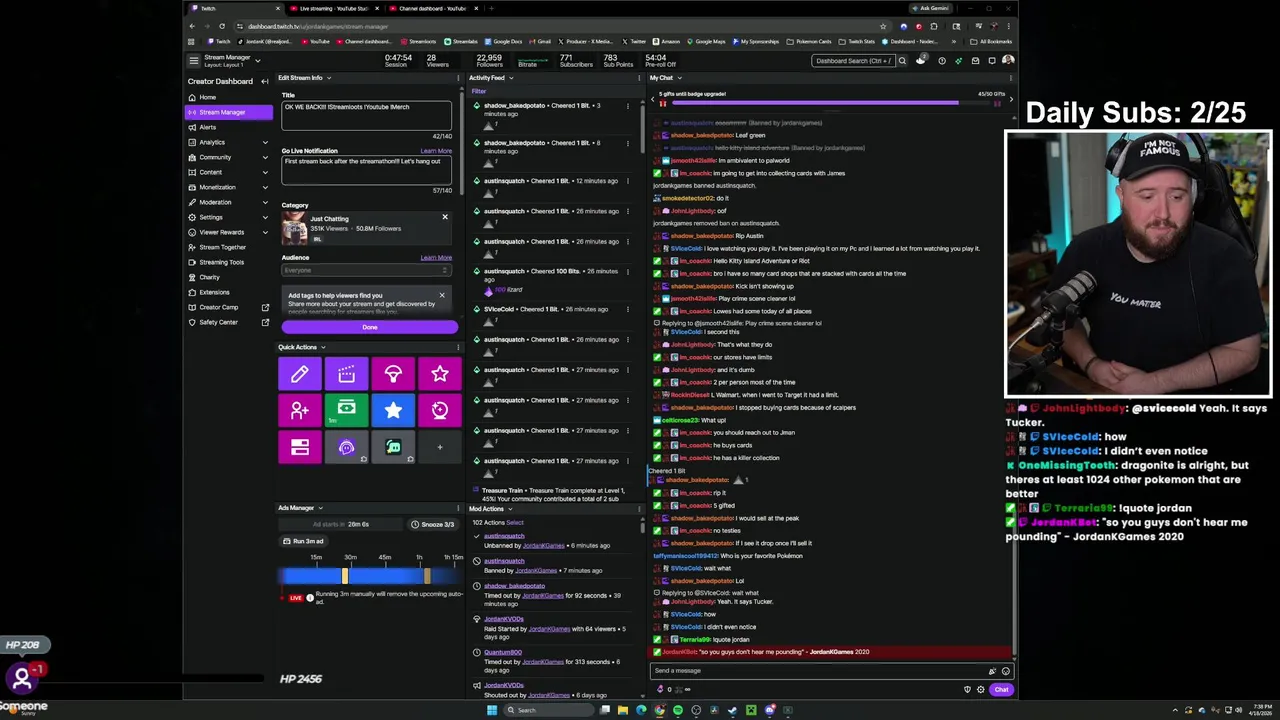Image resolution: width=1280 pixels, height=720 pixels.
Task: Open chat settings gear icon
Action: tap(980, 690)
